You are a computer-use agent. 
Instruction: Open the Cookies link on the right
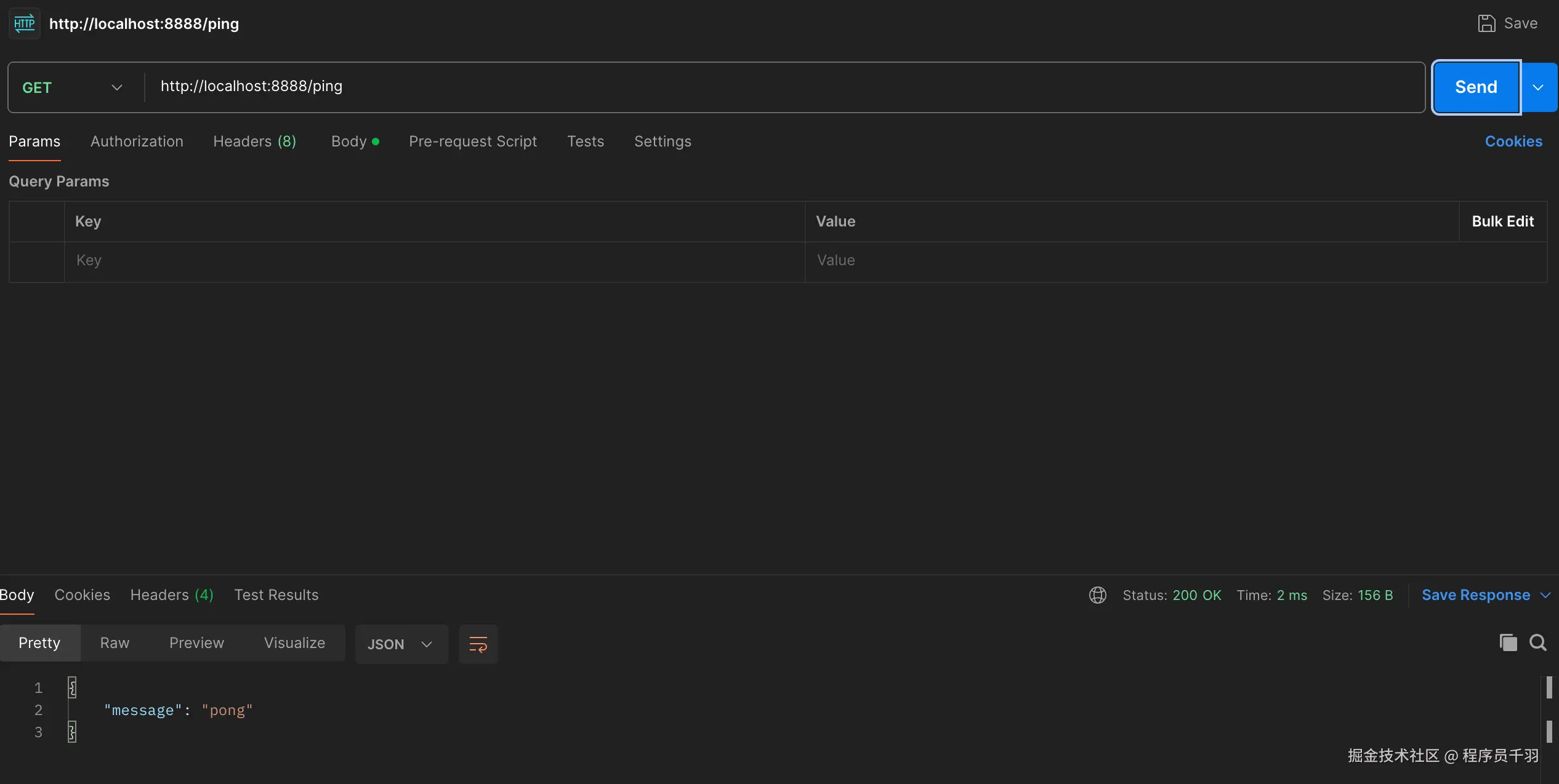click(1513, 142)
